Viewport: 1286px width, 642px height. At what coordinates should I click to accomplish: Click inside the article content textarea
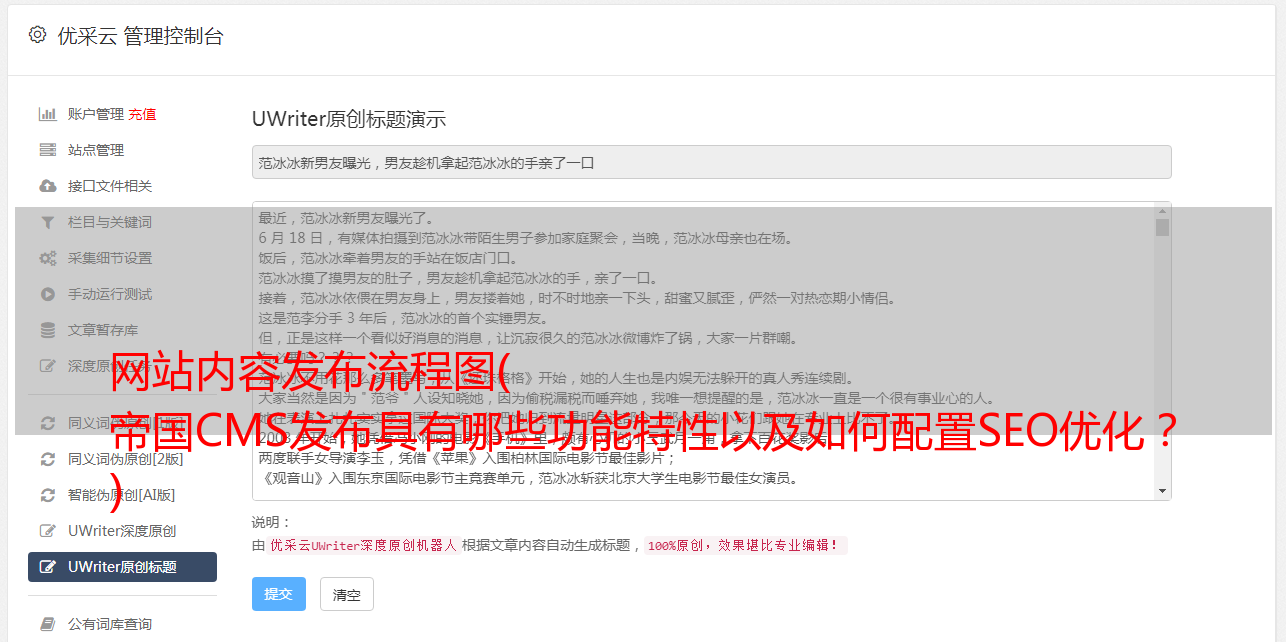point(703,351)
